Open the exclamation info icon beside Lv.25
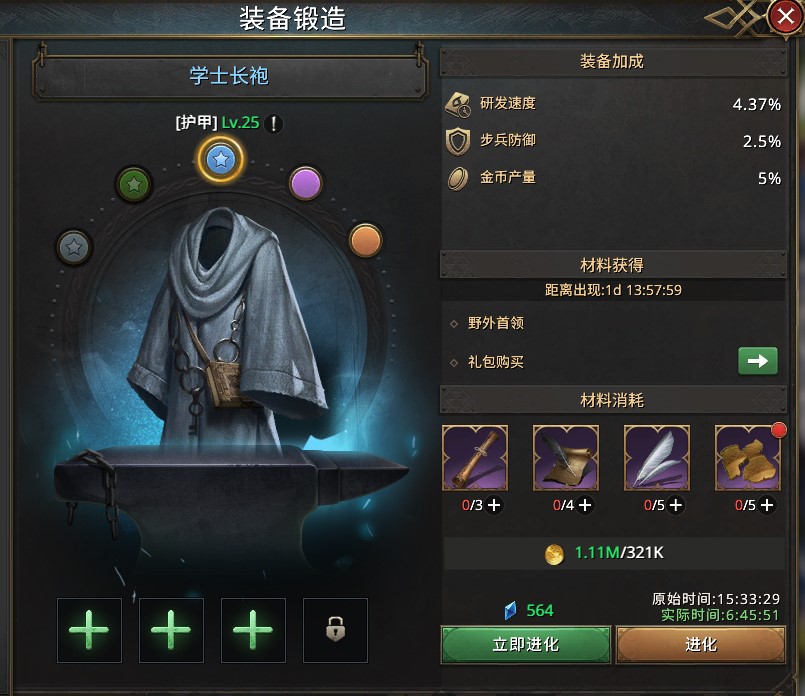Screen dimensions: 805x696 [x=274, y=124]
